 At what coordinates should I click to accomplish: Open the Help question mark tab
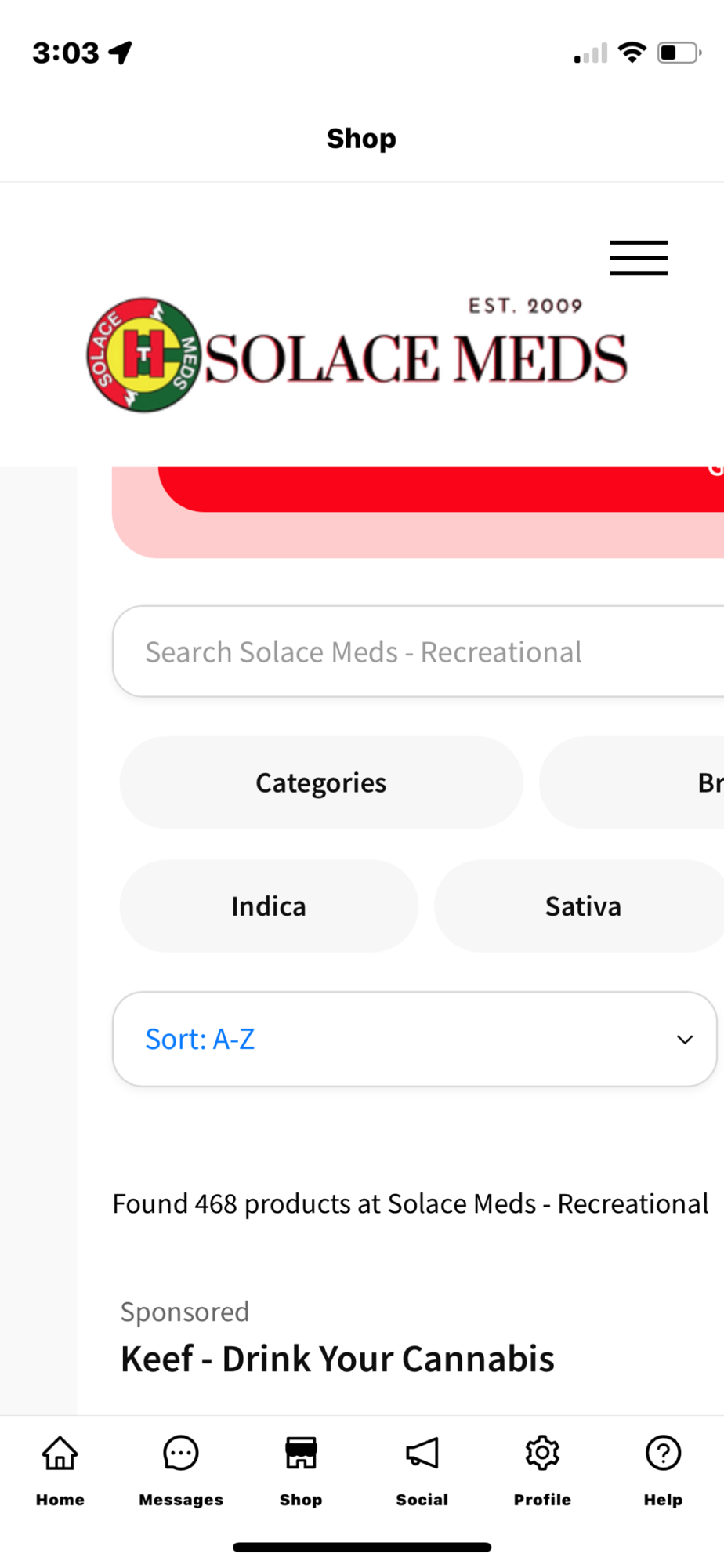(x=663, y=1470)
